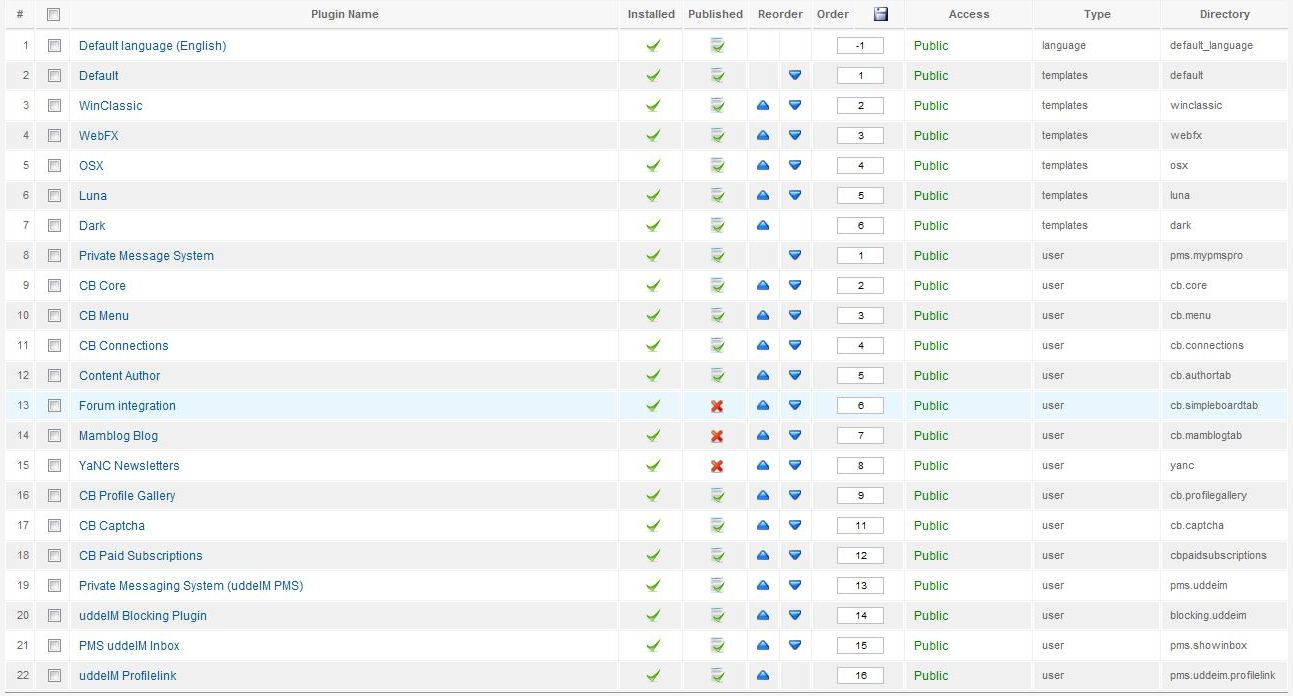Screen dimensions: 1293x696
Task: Unpublish the CB Paid Subscriptions plugin
Action: (x=717, y=555)
